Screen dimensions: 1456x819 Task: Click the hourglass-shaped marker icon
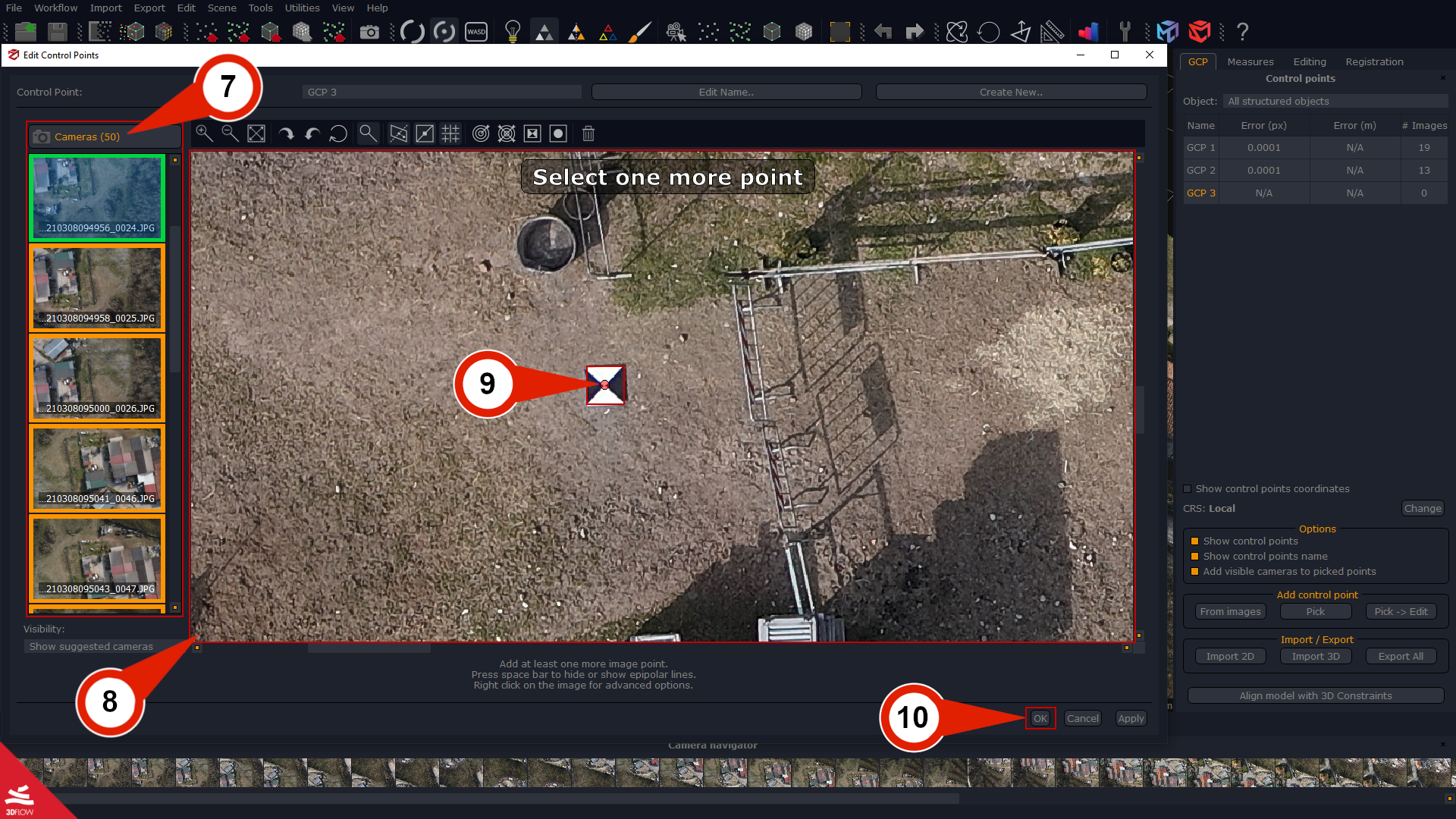click(x=532, y=133)
